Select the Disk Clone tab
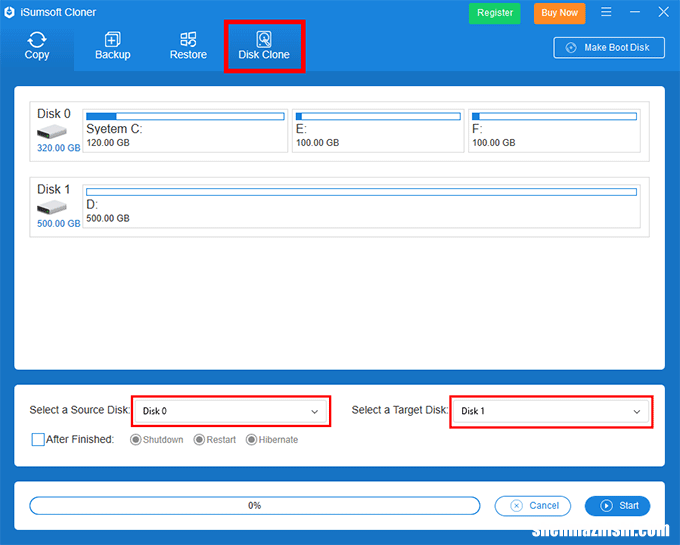Screen dimensions: 680x545 (264, 46)
